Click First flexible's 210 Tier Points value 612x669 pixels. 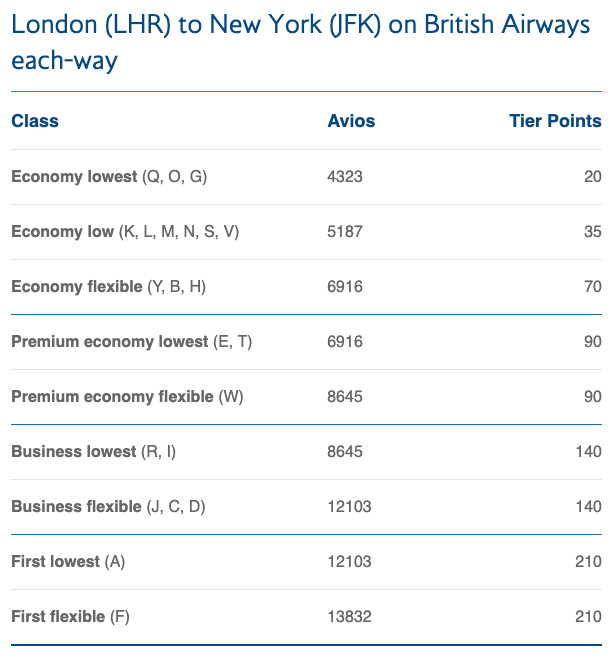589,617
